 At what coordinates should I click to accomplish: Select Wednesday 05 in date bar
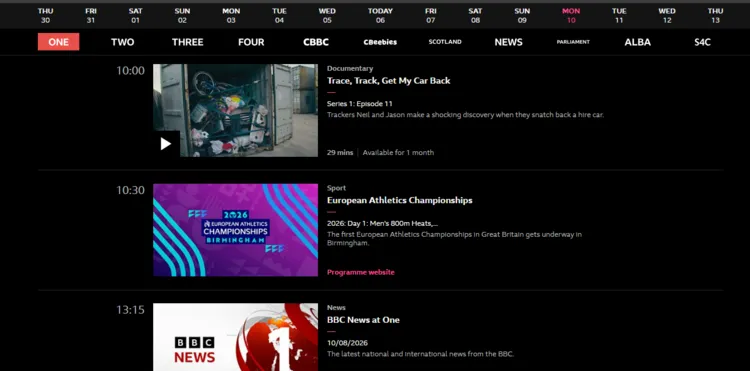click(x=327, y=15)
